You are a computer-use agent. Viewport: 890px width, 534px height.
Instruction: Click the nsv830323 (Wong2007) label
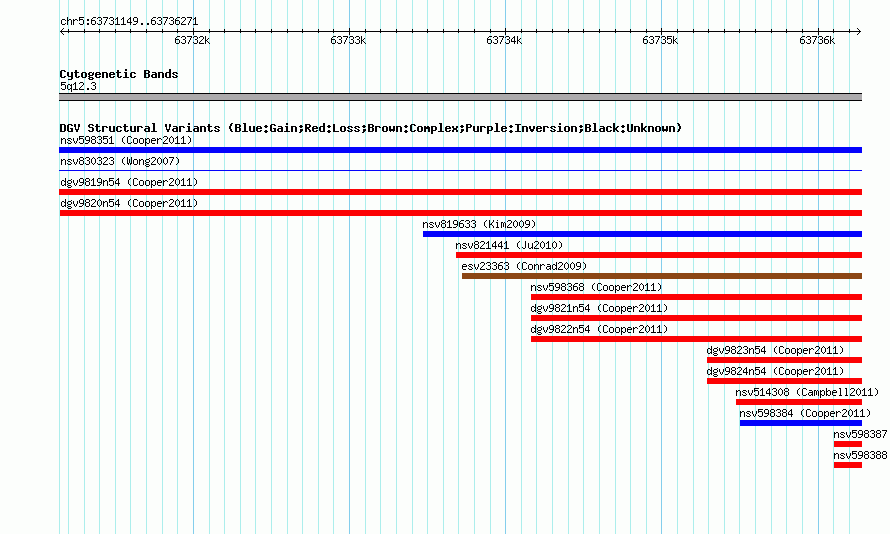click(120, 161)
